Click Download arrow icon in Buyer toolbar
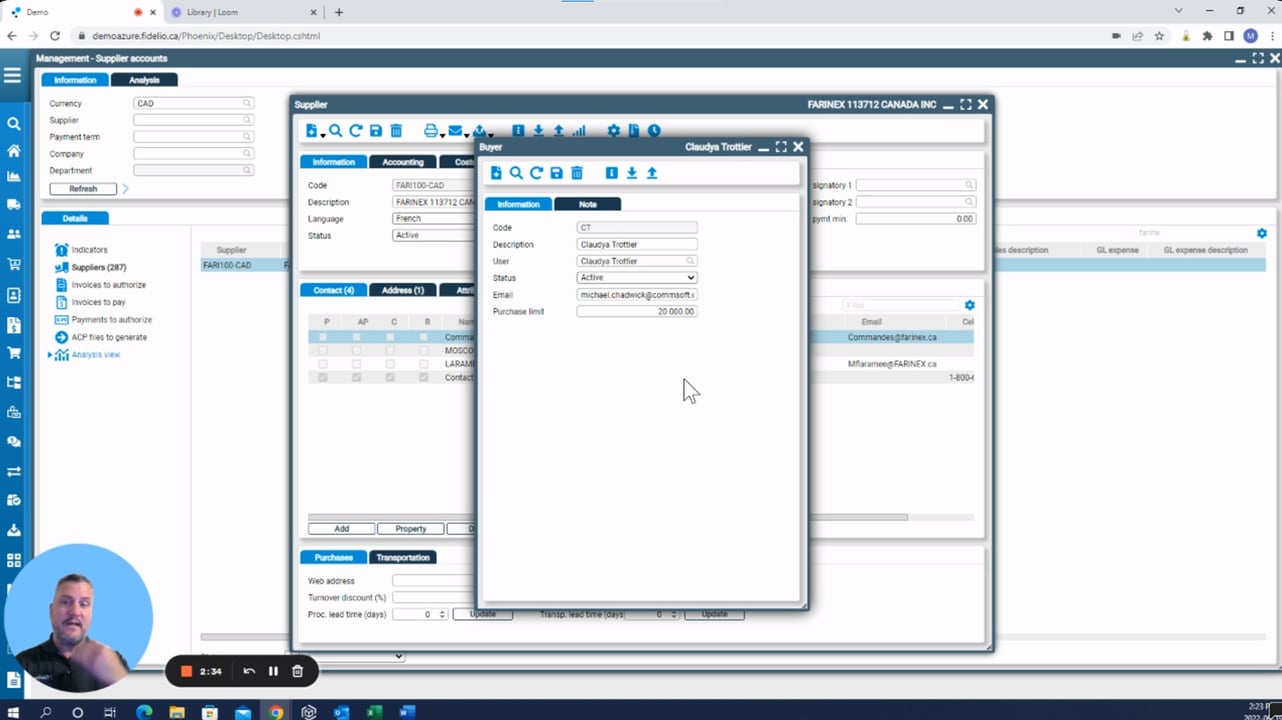Viewport: 1282px width, 720px height. pos(632,173)
